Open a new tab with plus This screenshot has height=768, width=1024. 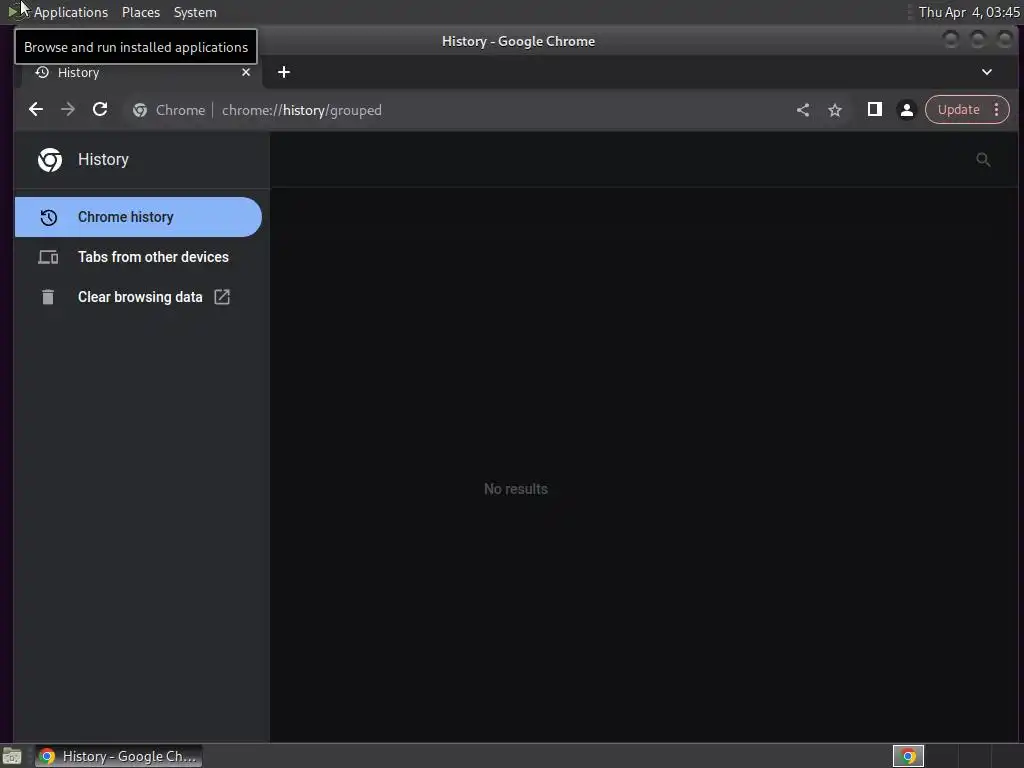click(283, 72)
